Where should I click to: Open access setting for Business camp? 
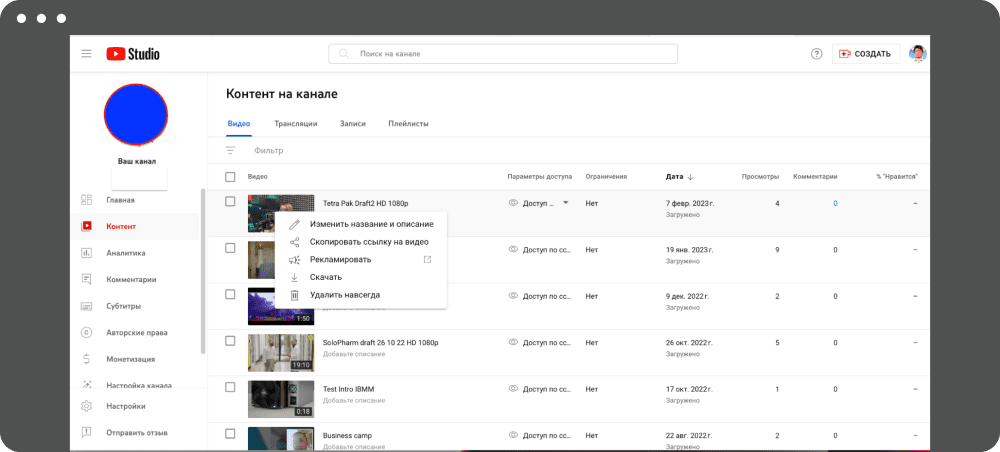(x=538, y=435)
